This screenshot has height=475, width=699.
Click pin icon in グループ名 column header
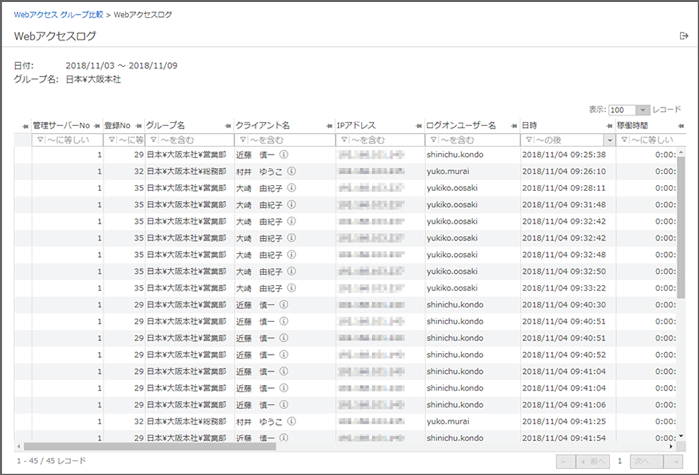pyautogui.click(x=228, y=126)
